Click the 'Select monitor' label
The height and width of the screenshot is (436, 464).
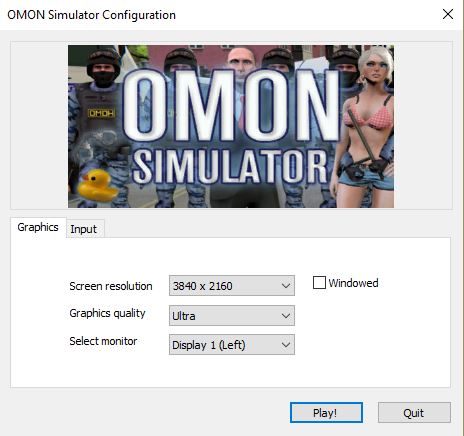[103, 341]
